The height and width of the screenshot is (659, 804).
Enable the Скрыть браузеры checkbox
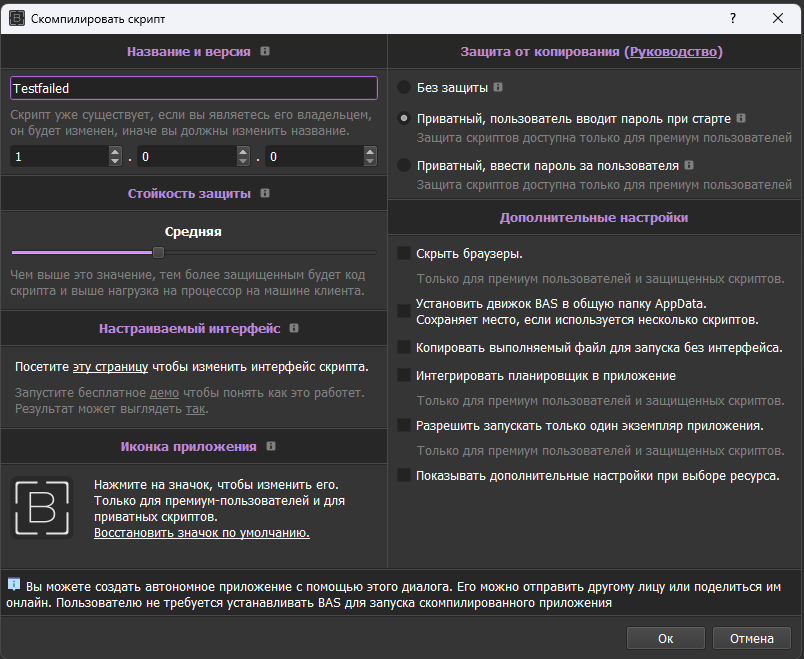[405, 254]
